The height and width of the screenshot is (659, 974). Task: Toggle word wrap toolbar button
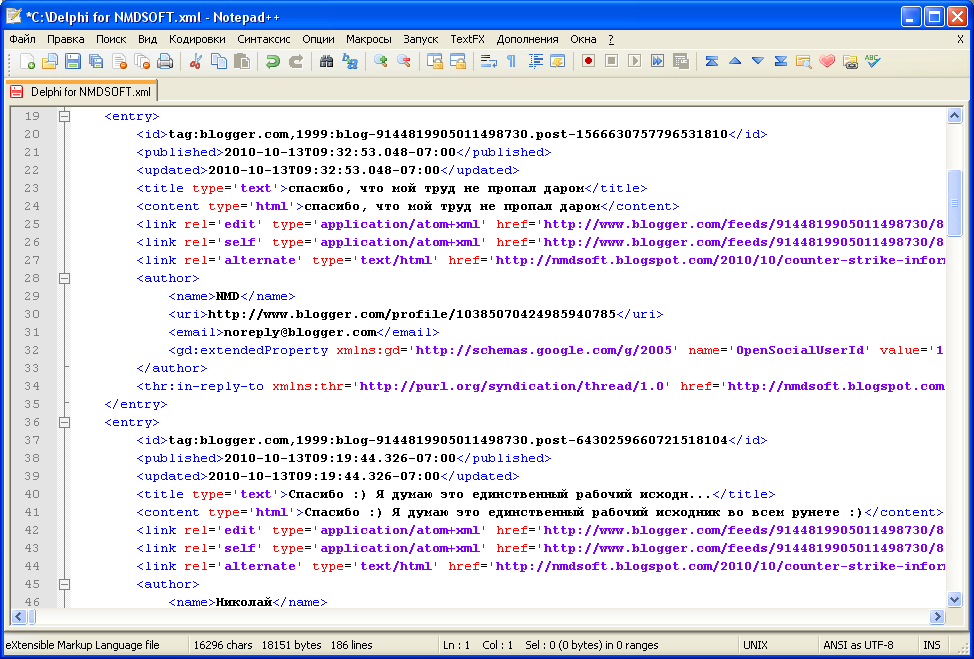click(x=488, y=61)
